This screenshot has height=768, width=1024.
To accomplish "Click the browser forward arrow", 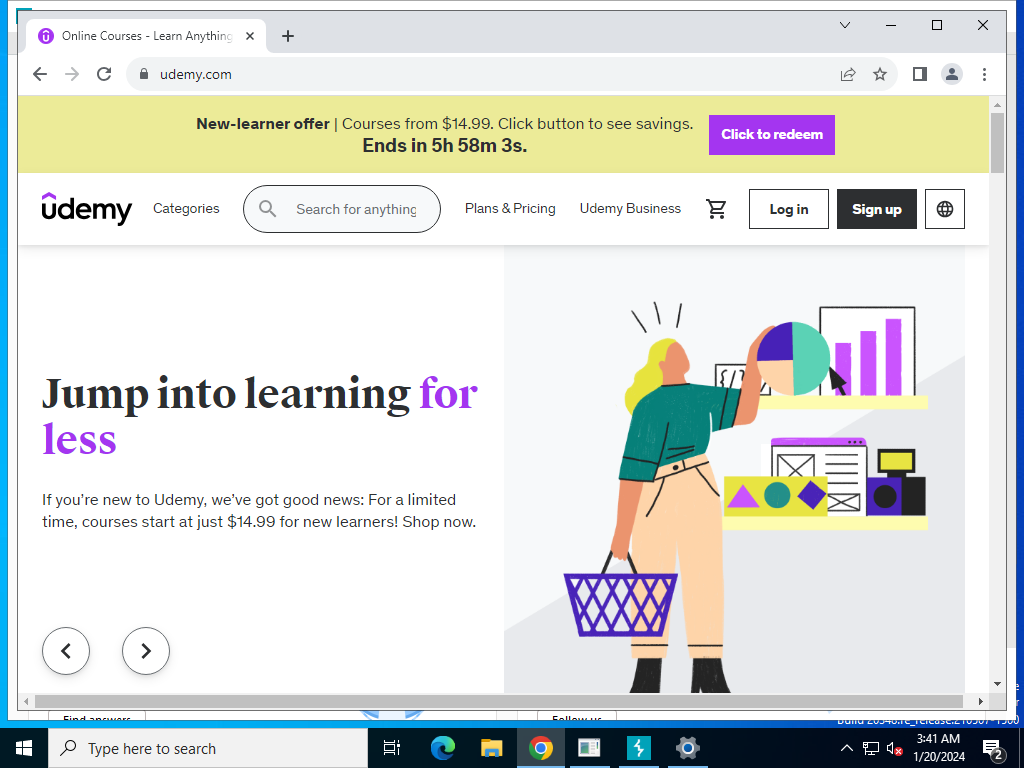I will (x=72, y=74).
